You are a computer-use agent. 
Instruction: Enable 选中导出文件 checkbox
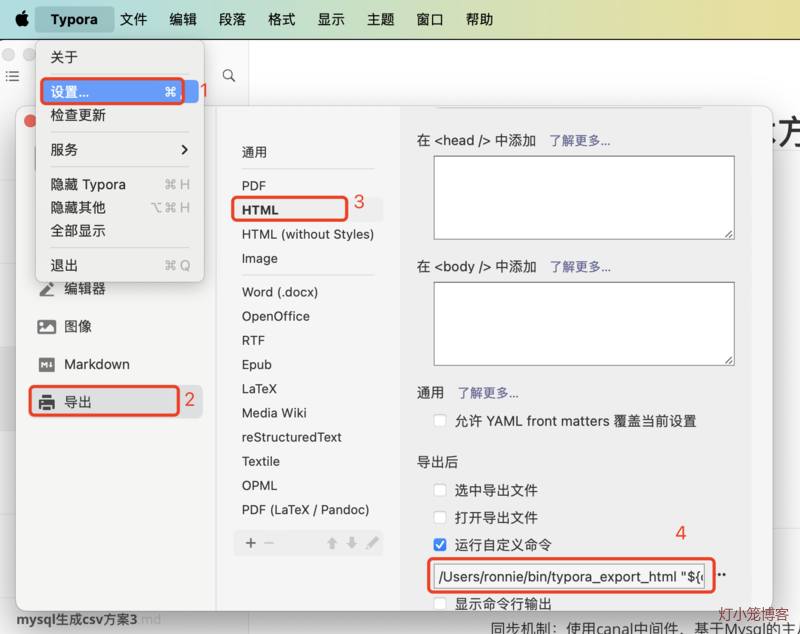pyautogui.click(x=440, y=490)
